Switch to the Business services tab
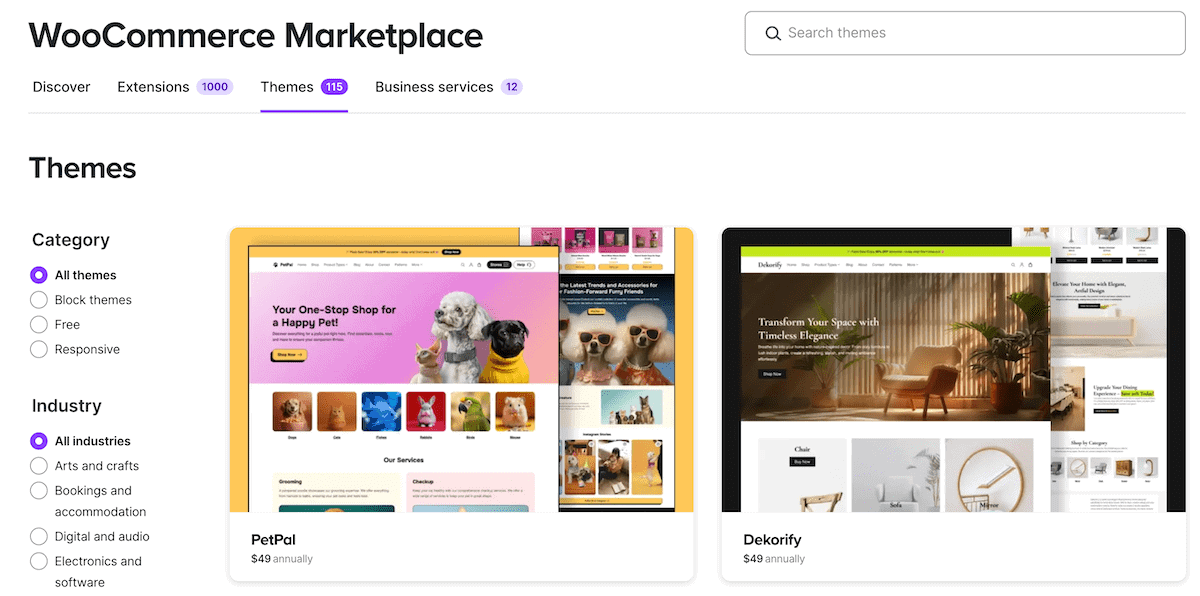 click(x=434, y=87)
